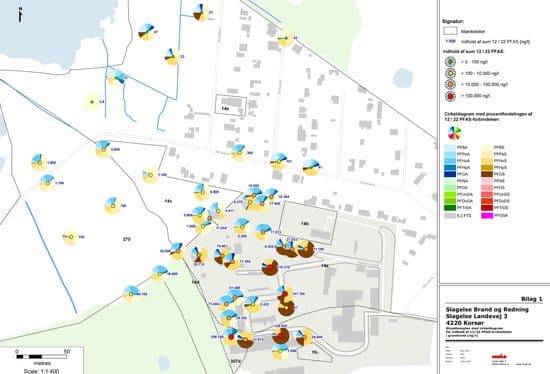Click the yellow 100 - 10.000 ng/l legend circle
Viewport: 550px width, 374px height.
tap(450, 73)
